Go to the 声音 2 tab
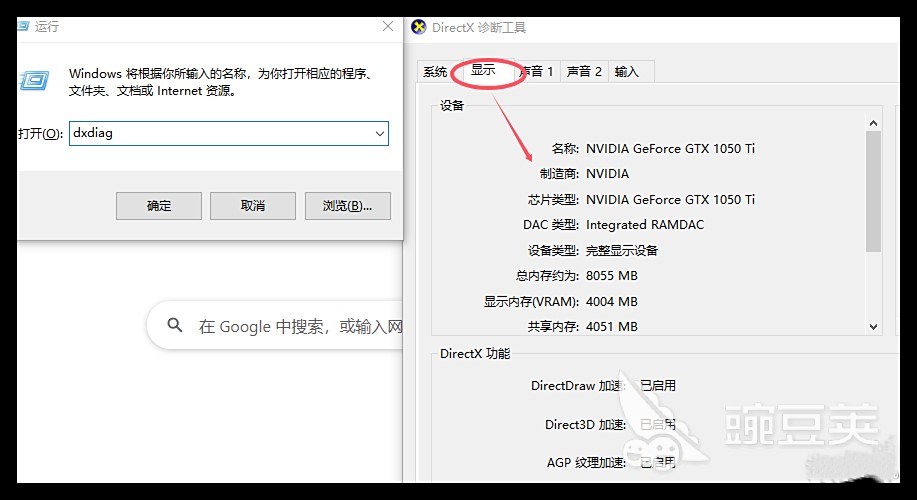The width and height of the screenshot is (917, 500). pyautogui.click(x=584, y=72)
